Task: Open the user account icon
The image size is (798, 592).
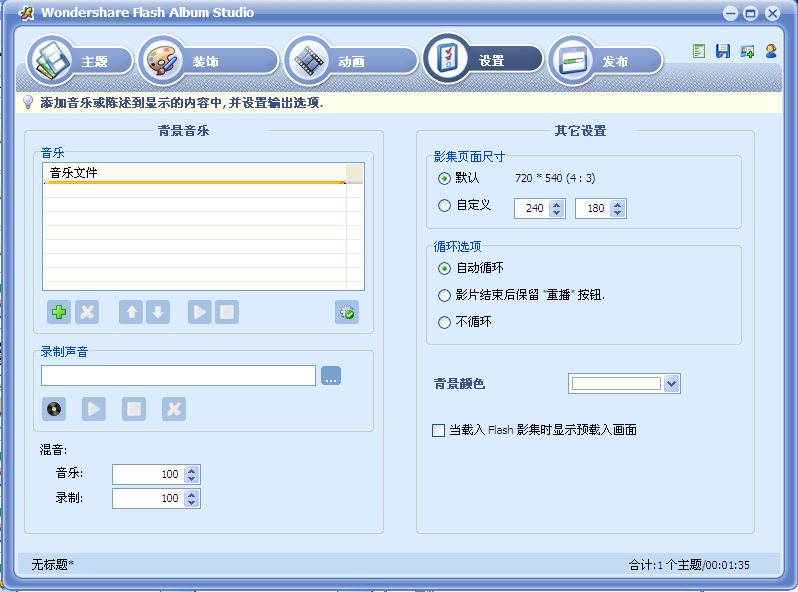Action: coord(771,51)
